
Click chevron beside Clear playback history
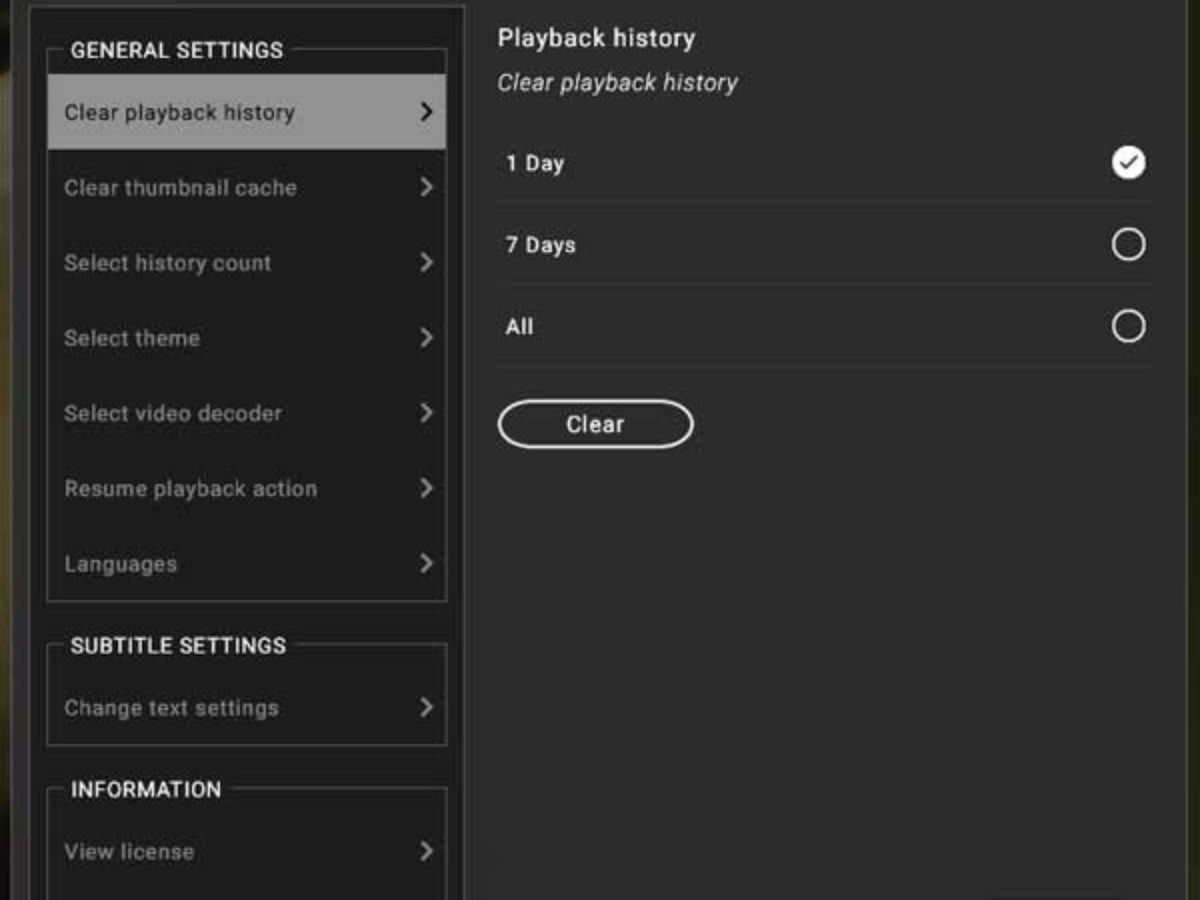pos(427,112)
